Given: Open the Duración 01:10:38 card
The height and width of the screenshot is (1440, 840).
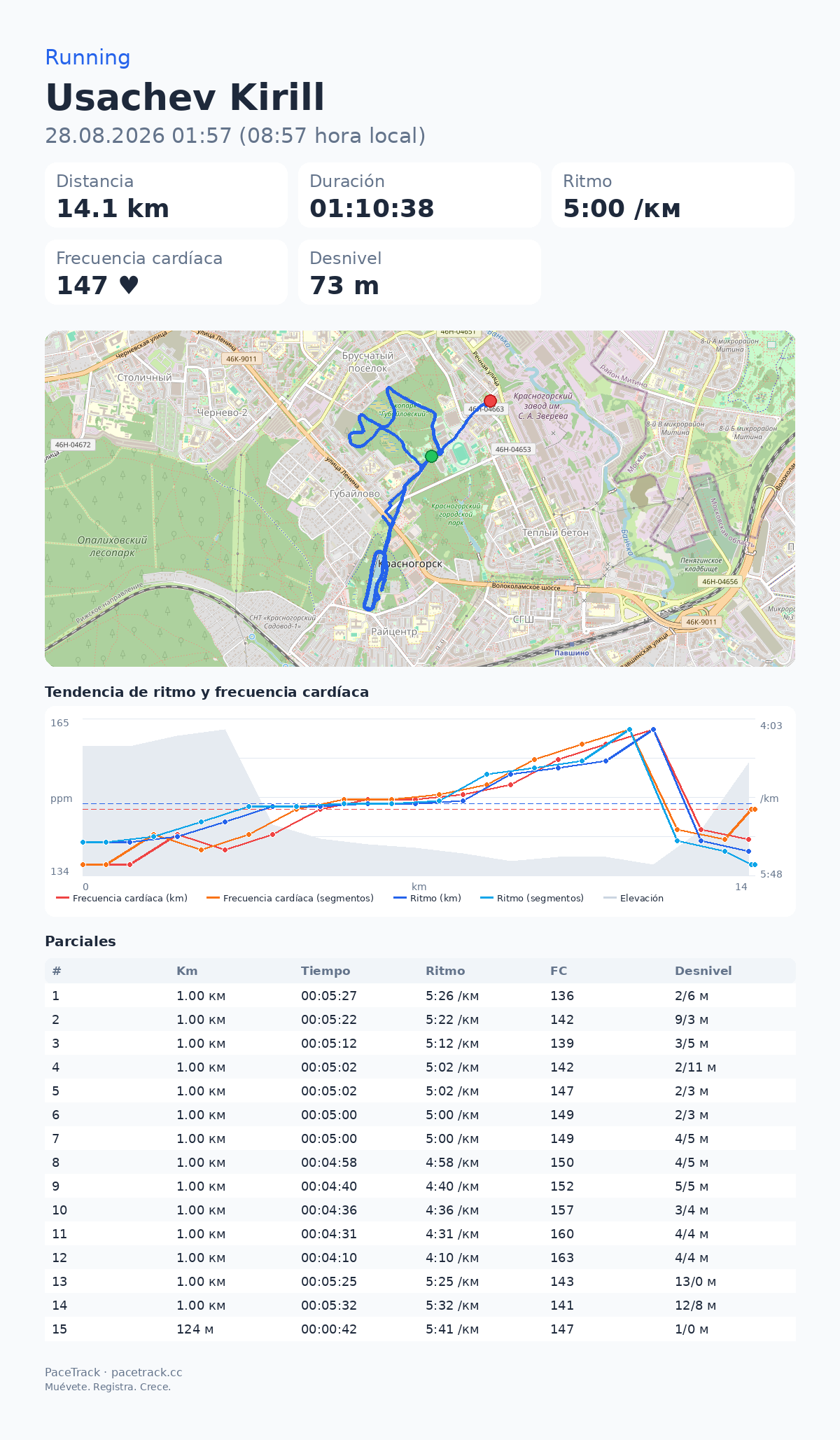Looking at the screenshot, I should [x=419, y=195].
